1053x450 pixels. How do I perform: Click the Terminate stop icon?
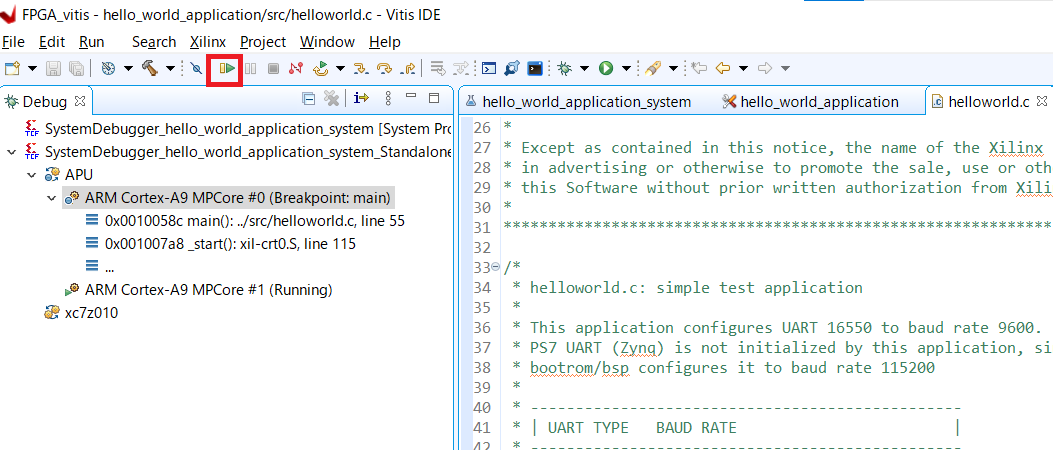tap(273, 68)
